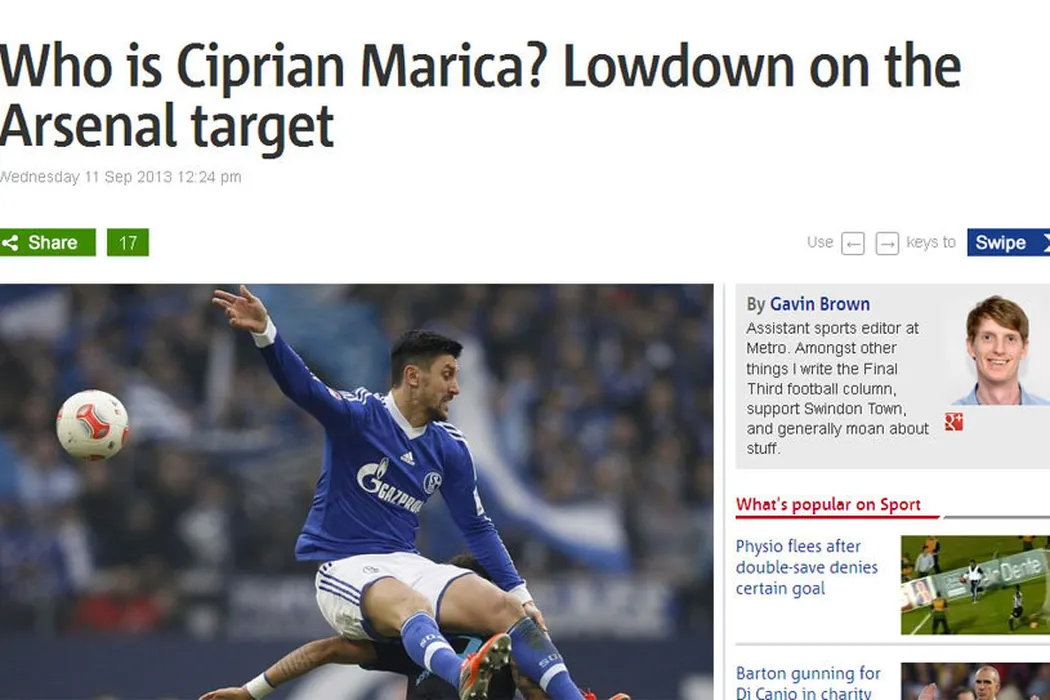The height and width of the screenshot is (700, 1050).
Task: Click the green Share button
Action: click(x=48, y=242)
